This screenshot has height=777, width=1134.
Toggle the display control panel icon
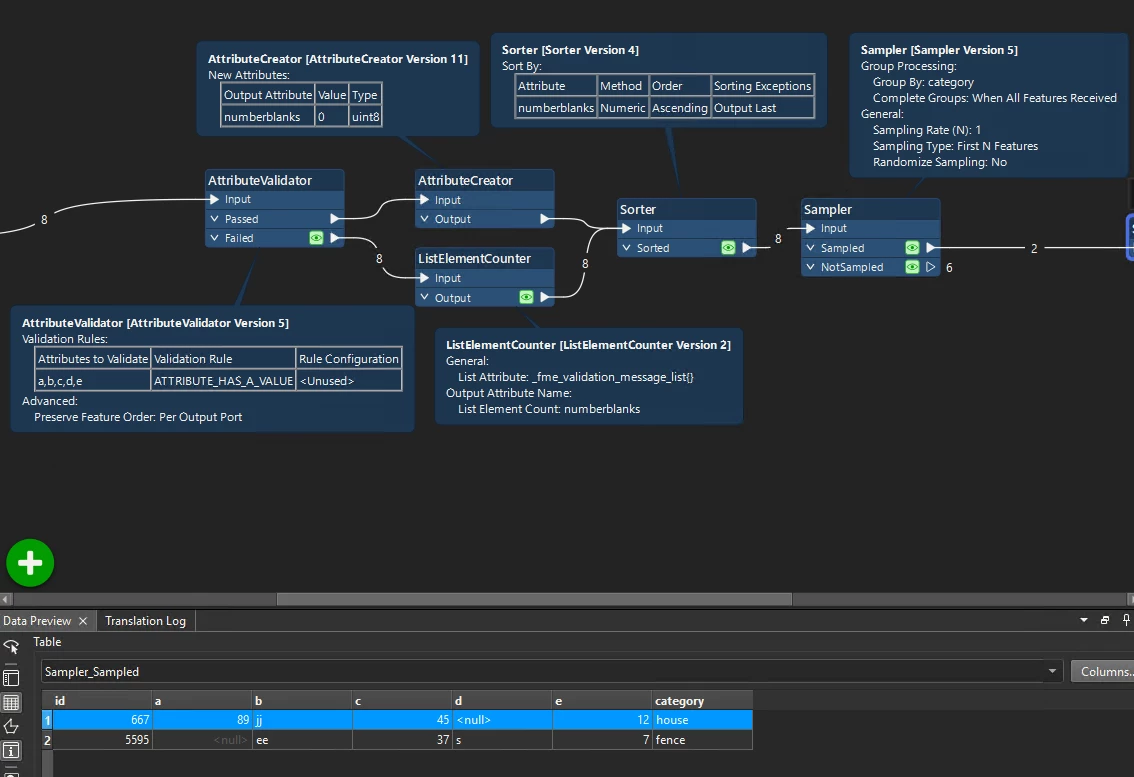point(11,678)
